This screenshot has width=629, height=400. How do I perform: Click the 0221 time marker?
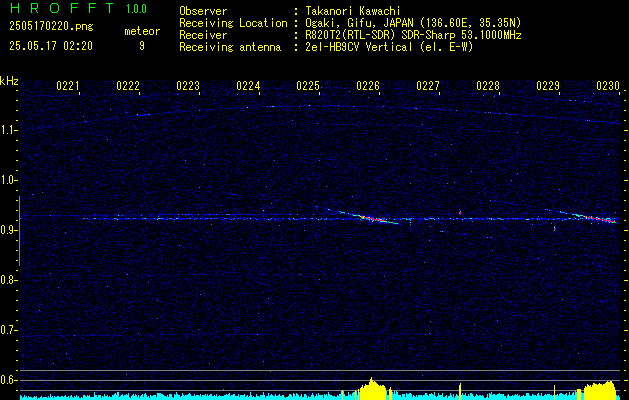coord(68,86)
